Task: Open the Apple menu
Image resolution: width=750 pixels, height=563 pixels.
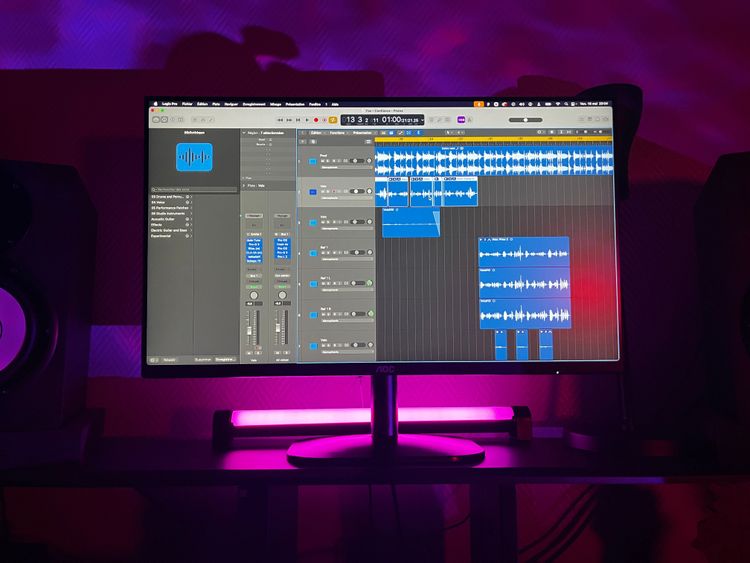Action: [x=155, y=104]
